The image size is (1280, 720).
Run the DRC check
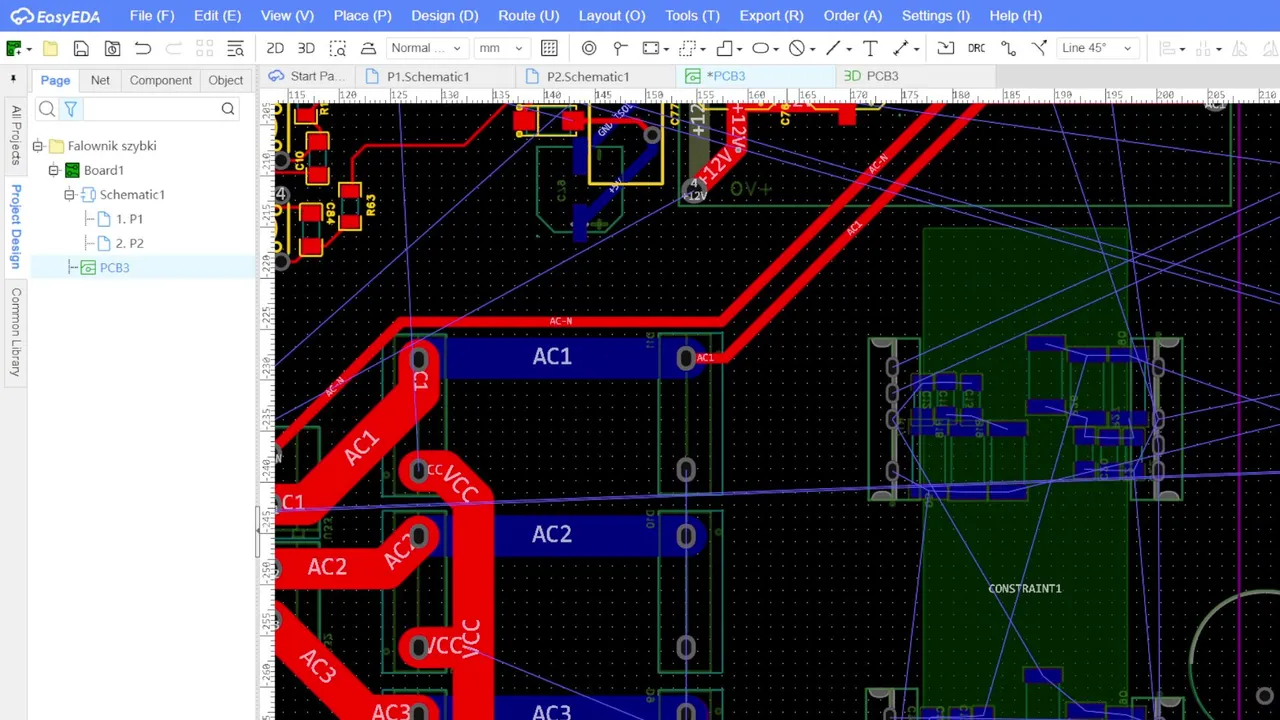coord(976,48)
